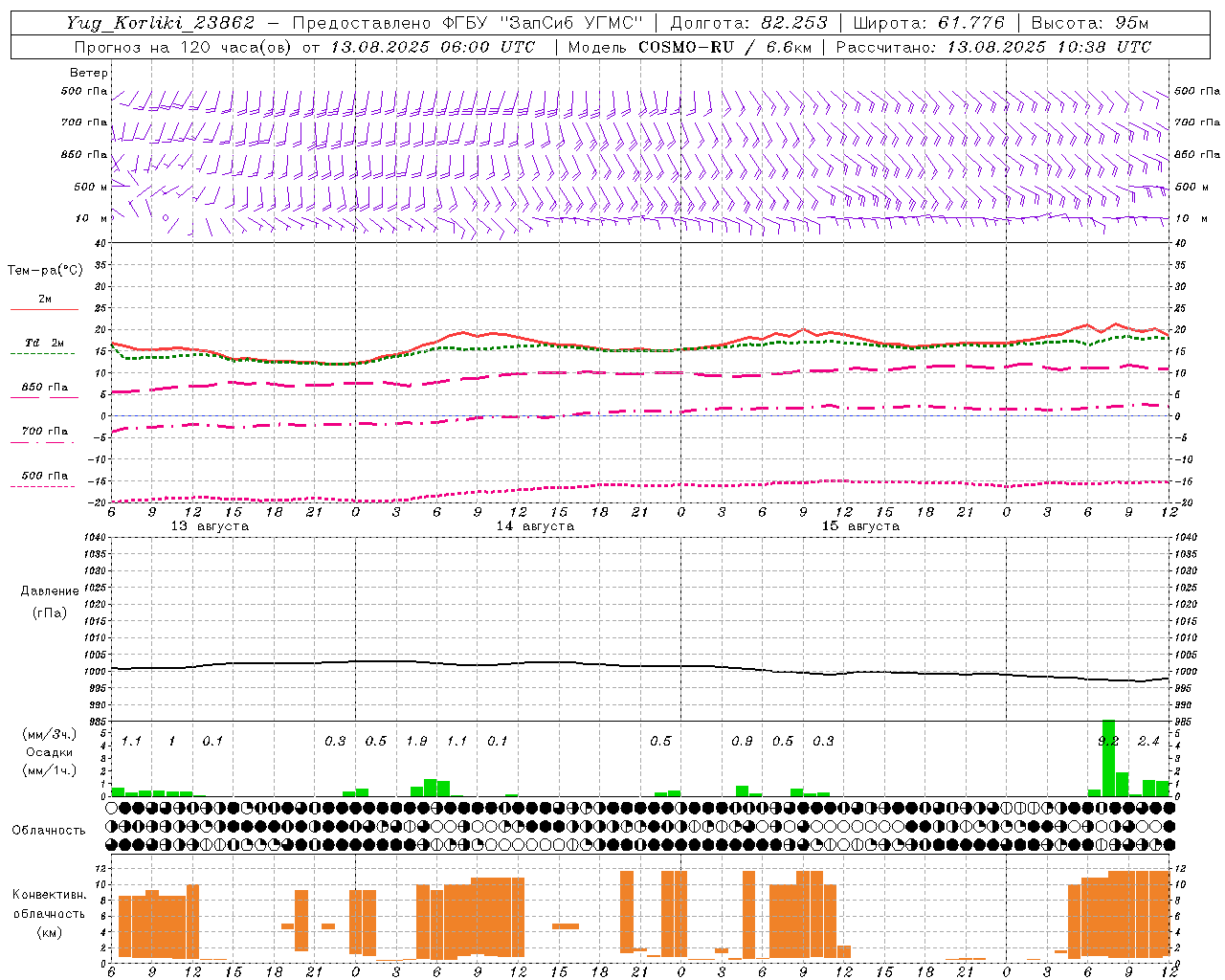This screenshot has width=1225, height=980.
Task: Click the longitude value 82.253 in header
Action: tap(790, 23)
